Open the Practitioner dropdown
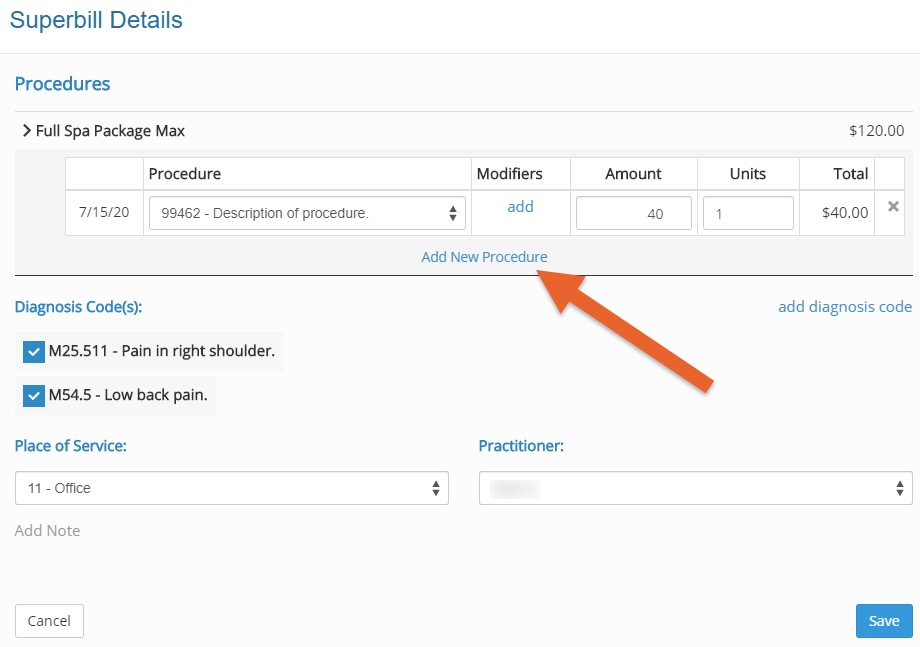This screenshot has width=920, height=647. point(696,488)
